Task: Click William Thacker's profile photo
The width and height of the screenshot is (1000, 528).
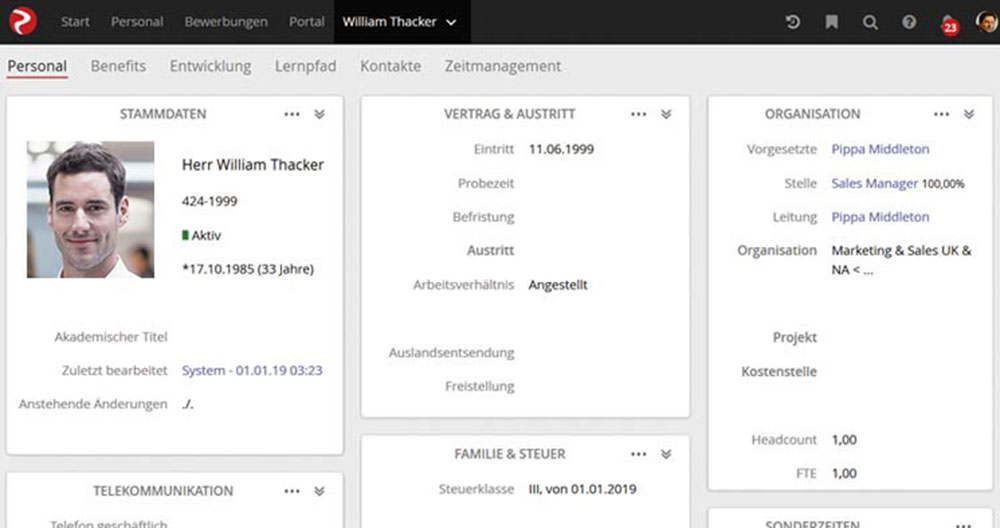Action: pos(90,209)
